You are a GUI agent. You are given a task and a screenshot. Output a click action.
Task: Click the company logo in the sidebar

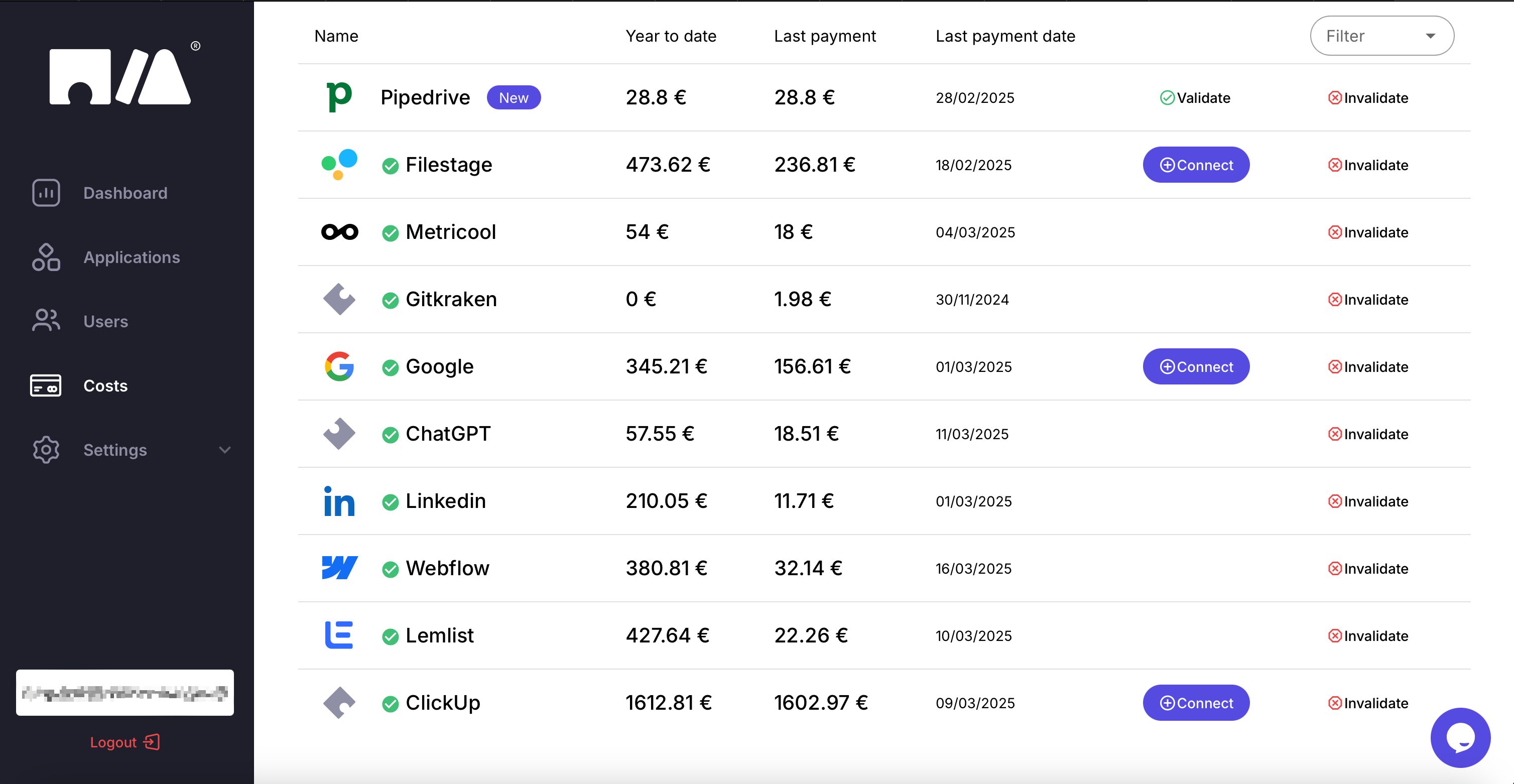click(x=124, y=74)
